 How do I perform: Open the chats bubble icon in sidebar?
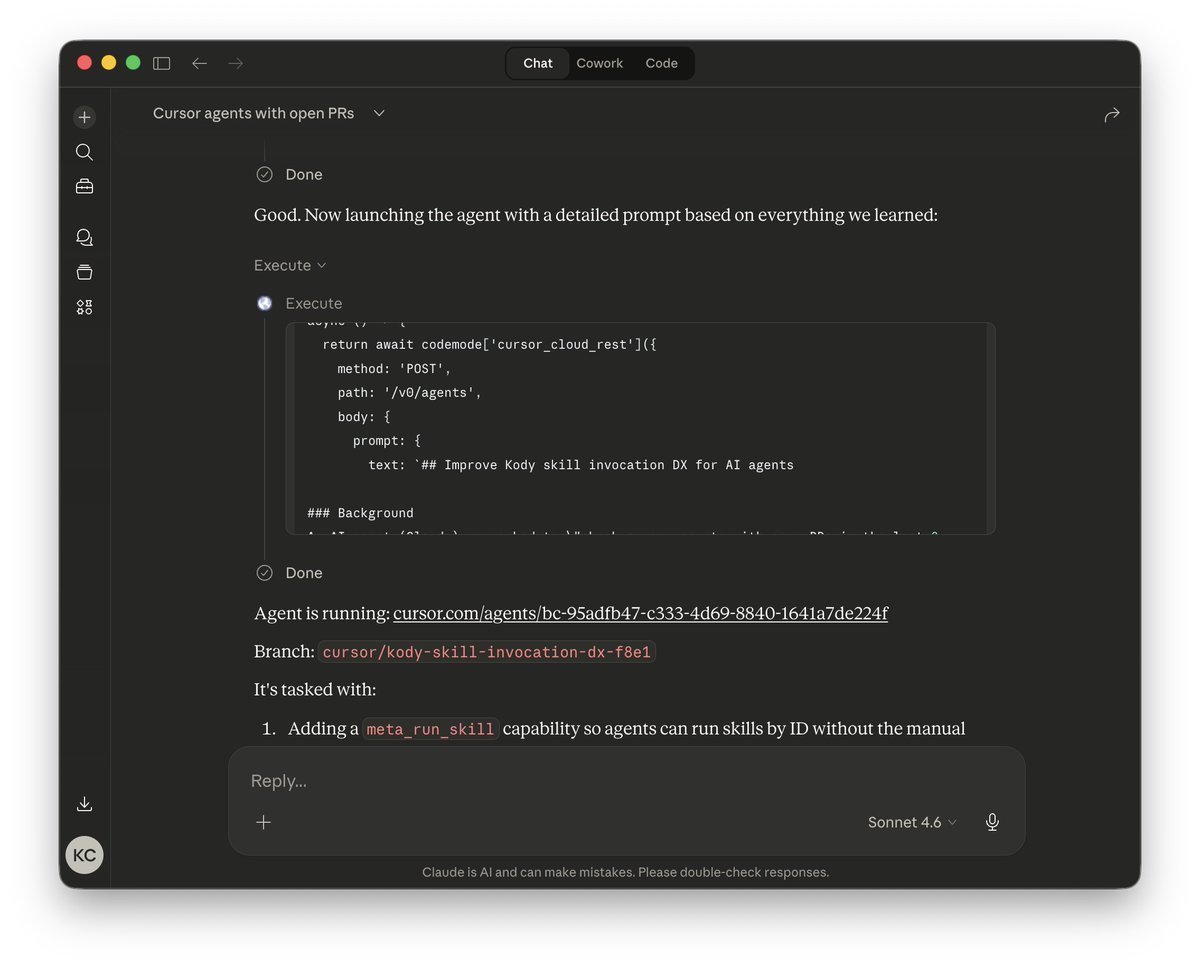point(84,237)
